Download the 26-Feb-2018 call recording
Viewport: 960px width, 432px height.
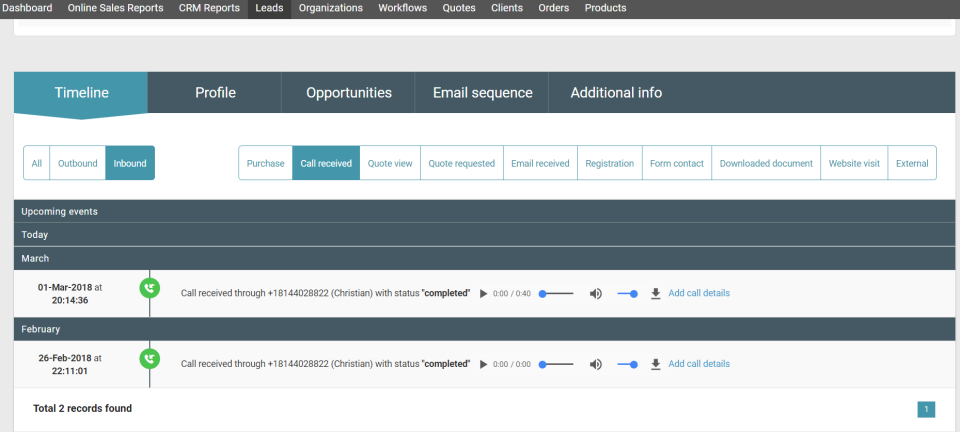[656, 364]
